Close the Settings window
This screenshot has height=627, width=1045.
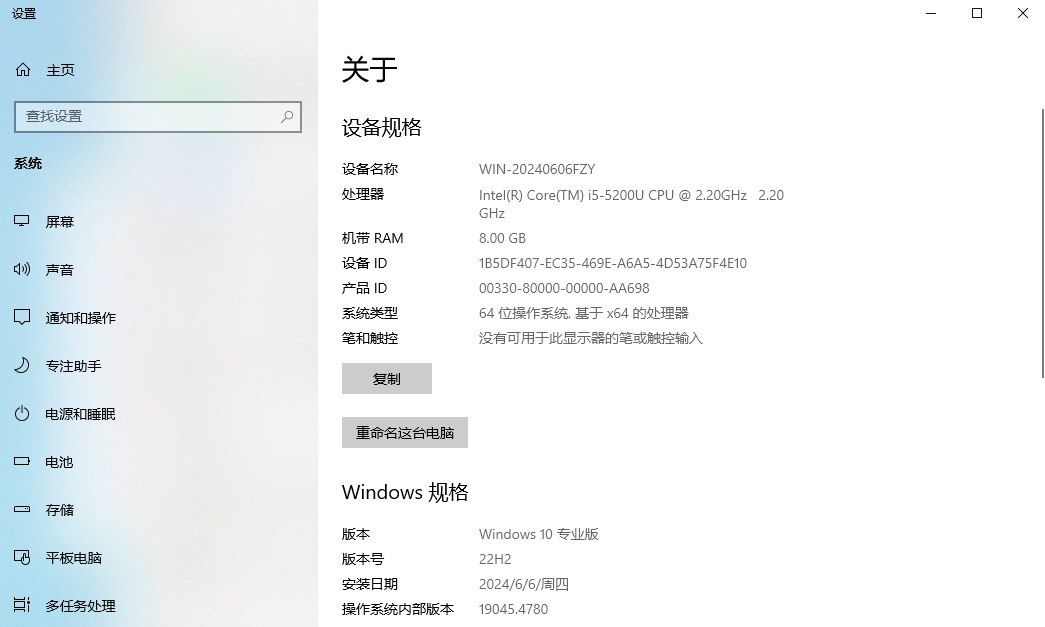tap(1022, 13)
